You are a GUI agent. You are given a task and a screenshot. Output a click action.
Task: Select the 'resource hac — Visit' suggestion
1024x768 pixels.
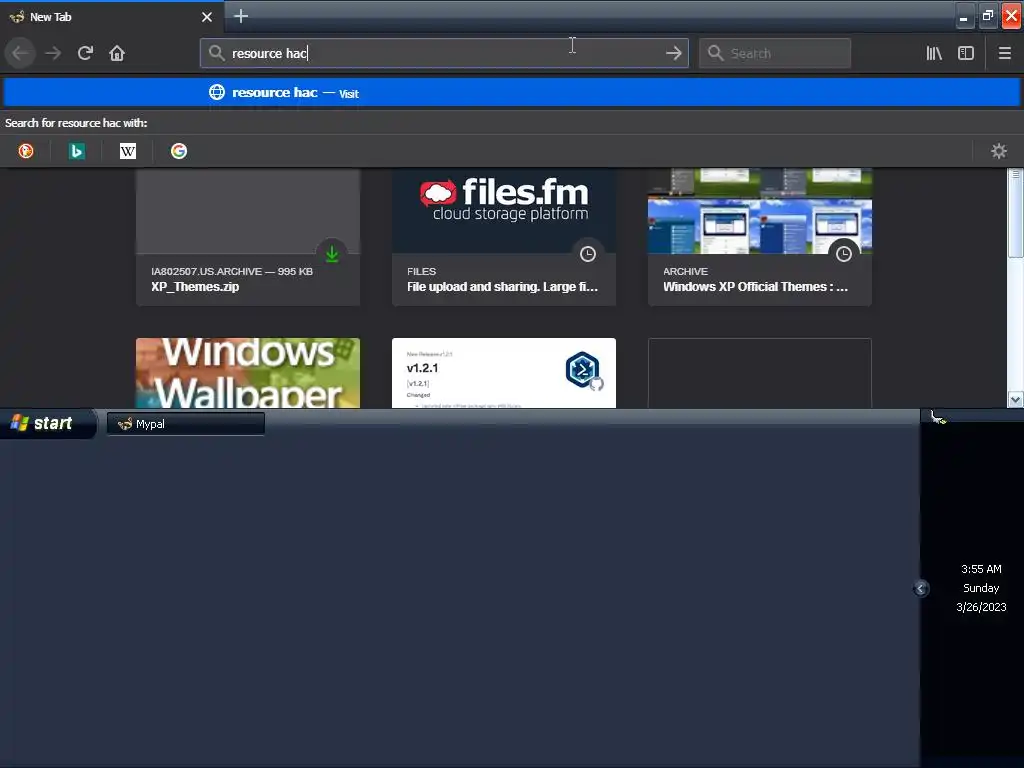(x=511, y=93)
